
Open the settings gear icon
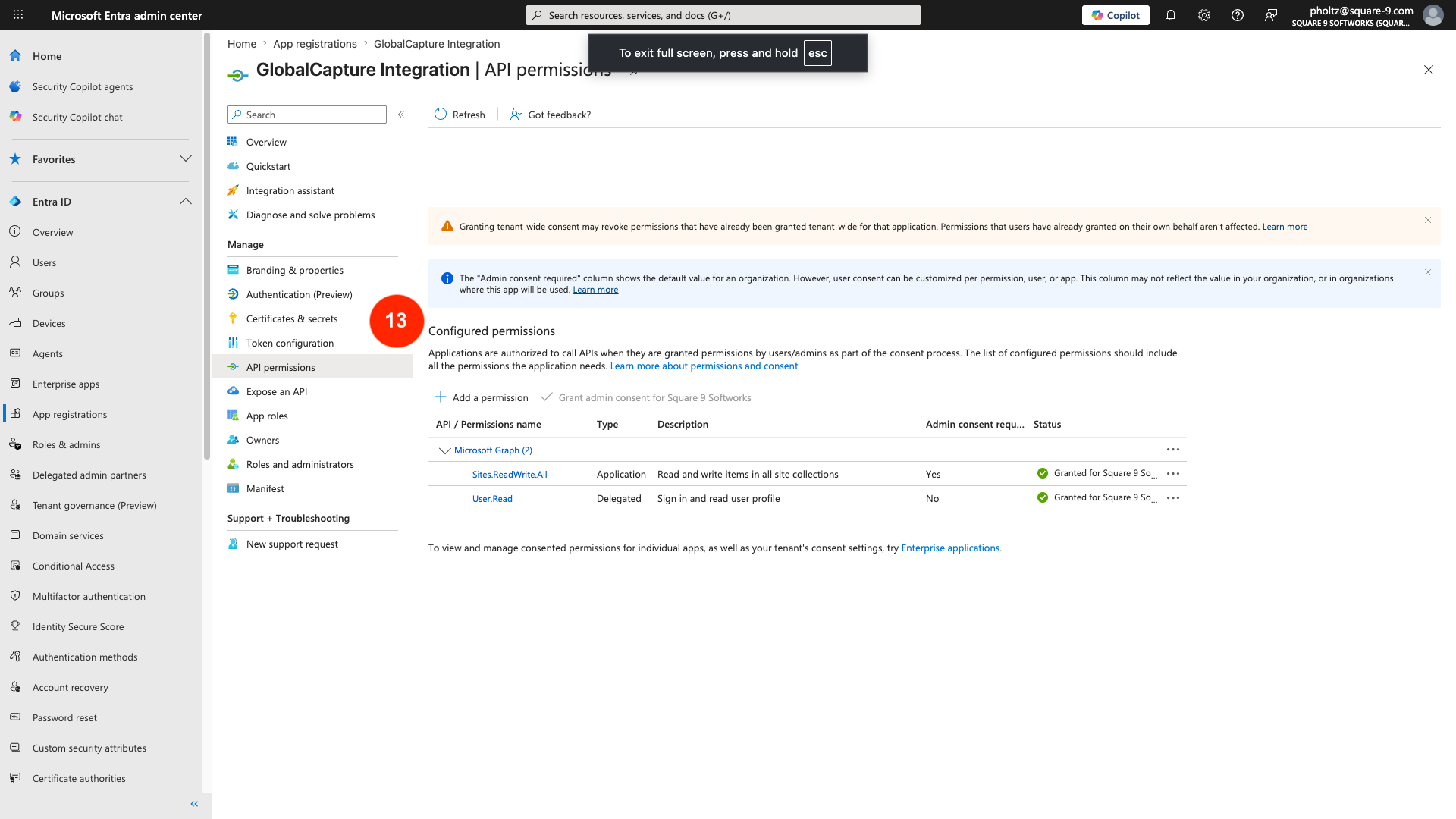pyautogui.click(x=1204, y=15)
